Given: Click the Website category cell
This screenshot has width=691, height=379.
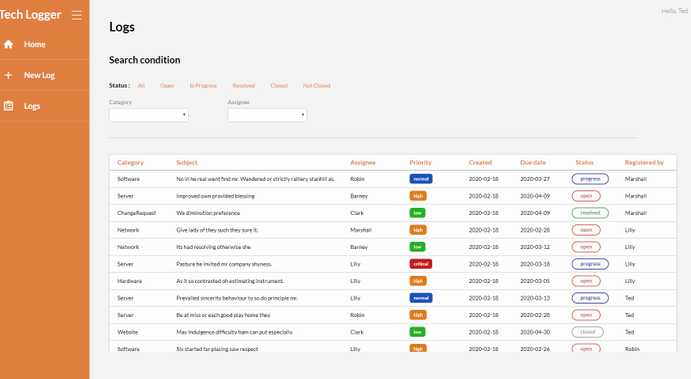Looking at the screenshot, I should pyautogui.click(x=128, y=332).
